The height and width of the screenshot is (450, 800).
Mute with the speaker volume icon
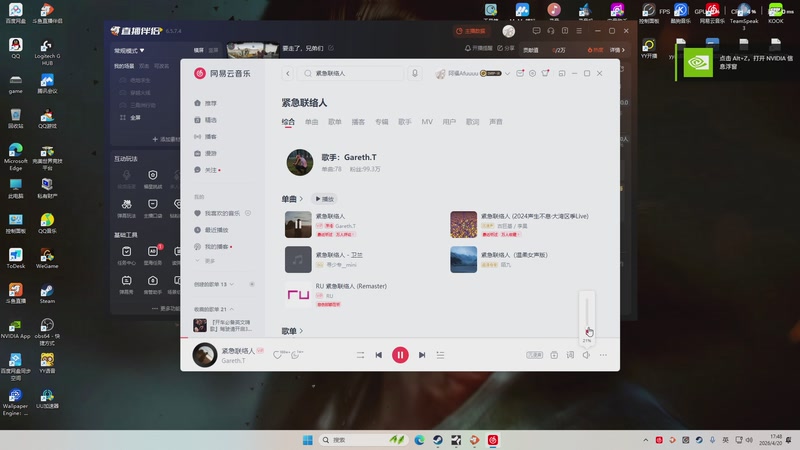[586, 355]
